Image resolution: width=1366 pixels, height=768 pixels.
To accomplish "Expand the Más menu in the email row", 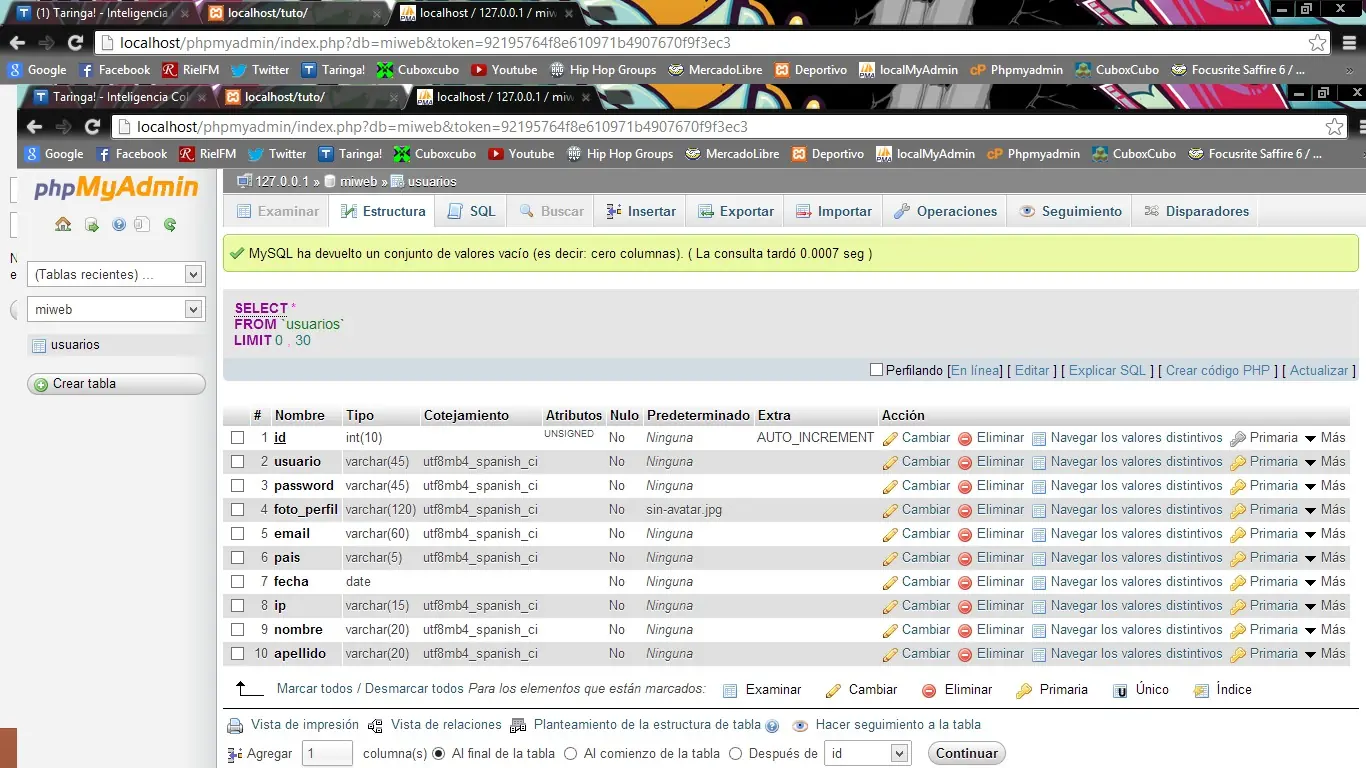I will [1325, 534].
